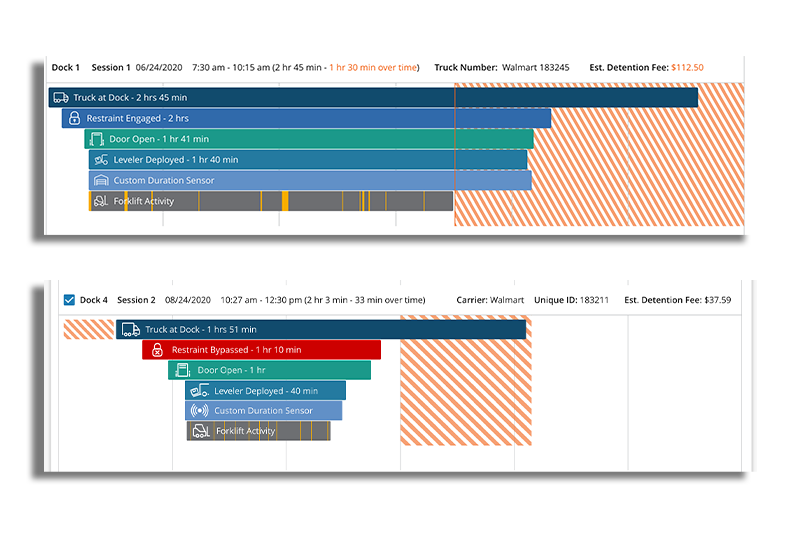The image size is (800, 535).
Task: Click the door icon in Dock 1 Door Open bar
Action: pyautogui.click(x=97, y=139)
